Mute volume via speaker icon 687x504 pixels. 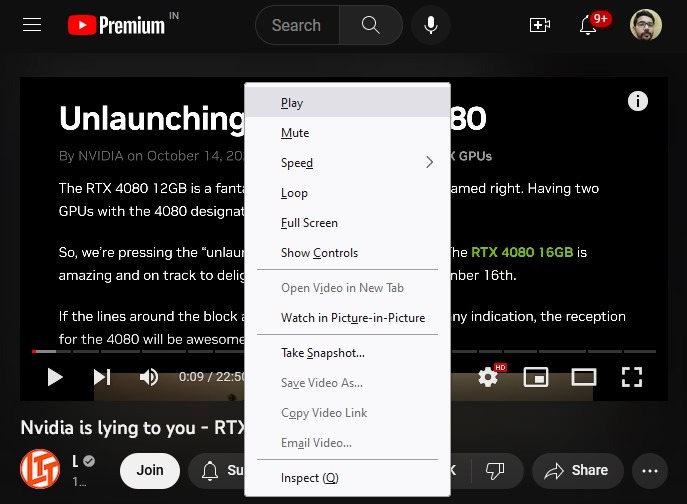[149, 377]
